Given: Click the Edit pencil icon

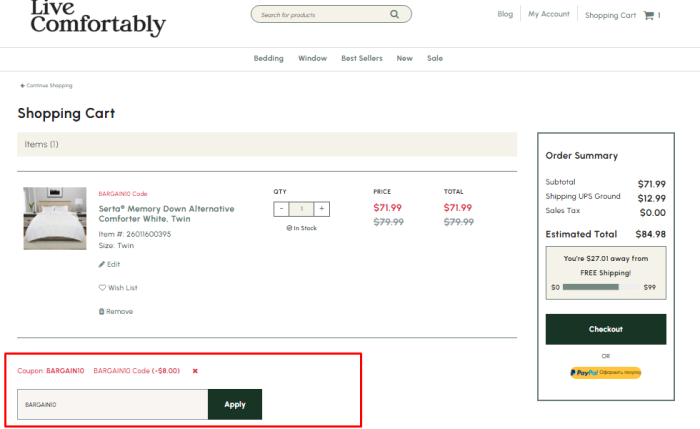Looking at the screenshot, I should click(102, 264).
